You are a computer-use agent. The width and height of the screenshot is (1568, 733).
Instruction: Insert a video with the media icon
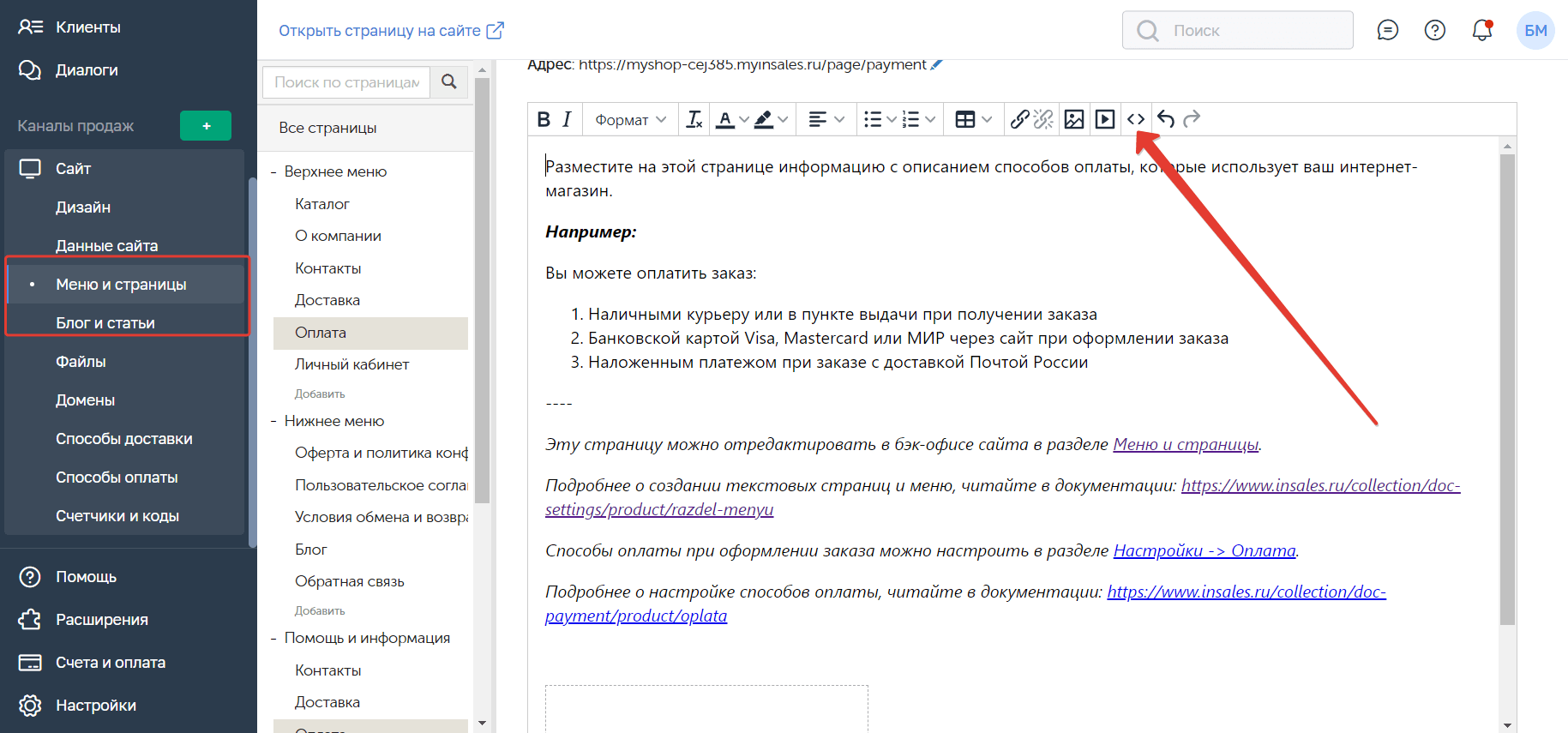click(x=1105, y=119)
